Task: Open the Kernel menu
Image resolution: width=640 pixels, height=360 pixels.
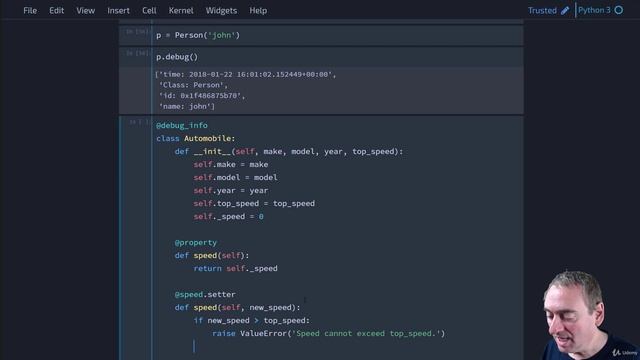Action: click(181, 11)
